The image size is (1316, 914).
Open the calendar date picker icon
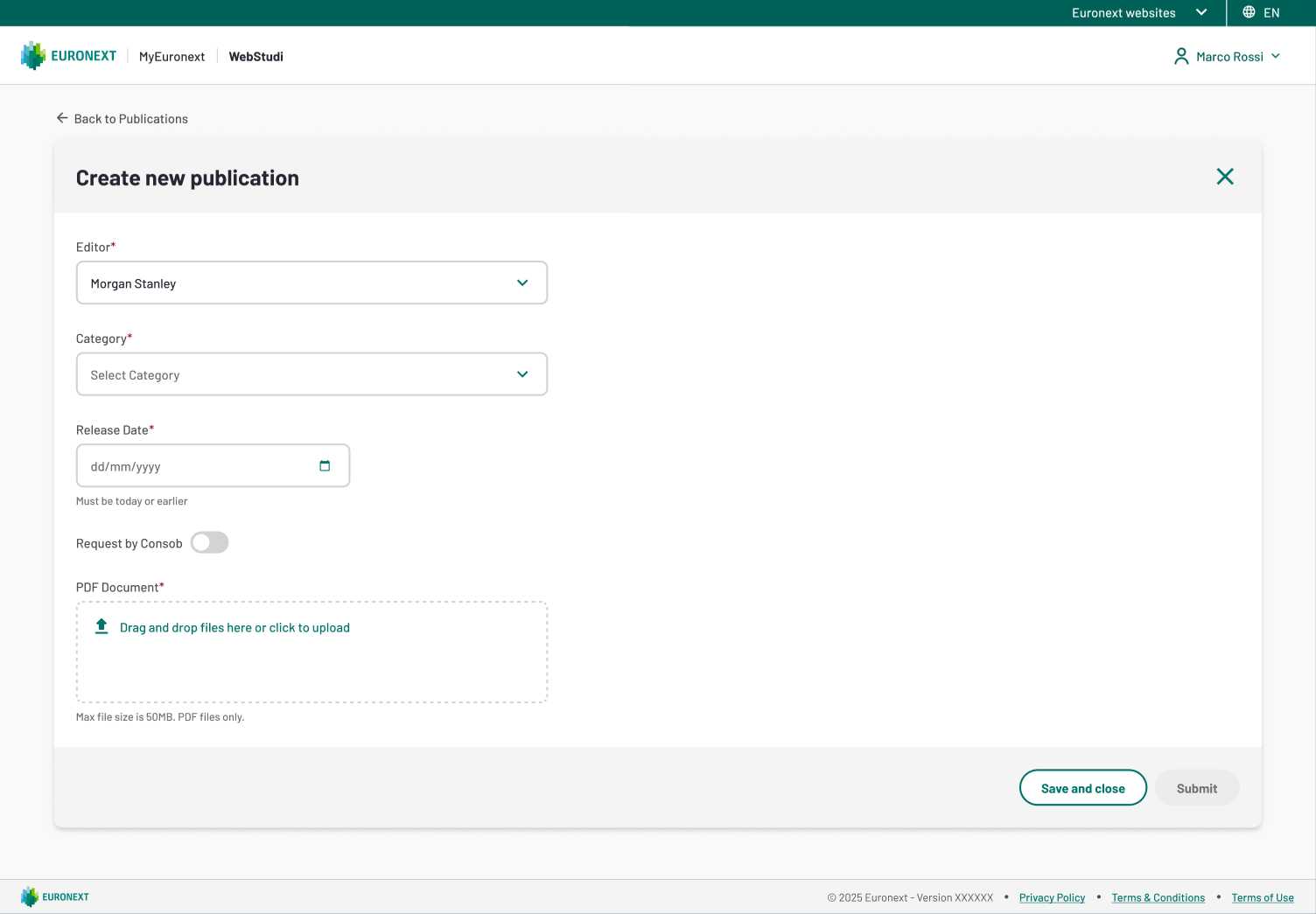click(x=325, y=465)
